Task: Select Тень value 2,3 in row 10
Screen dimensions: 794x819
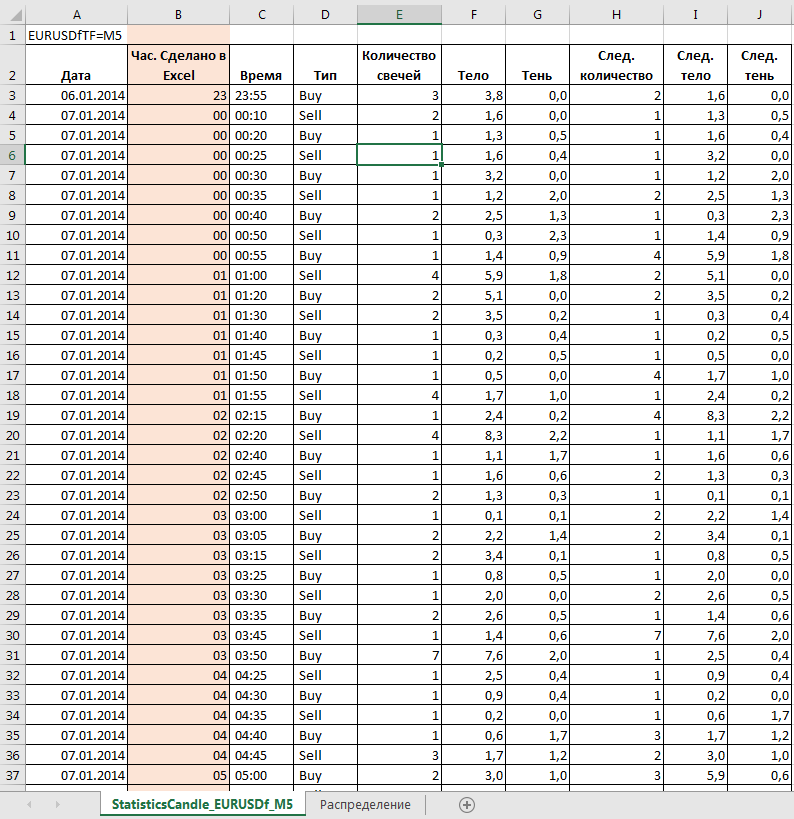Action: (538, 235)
